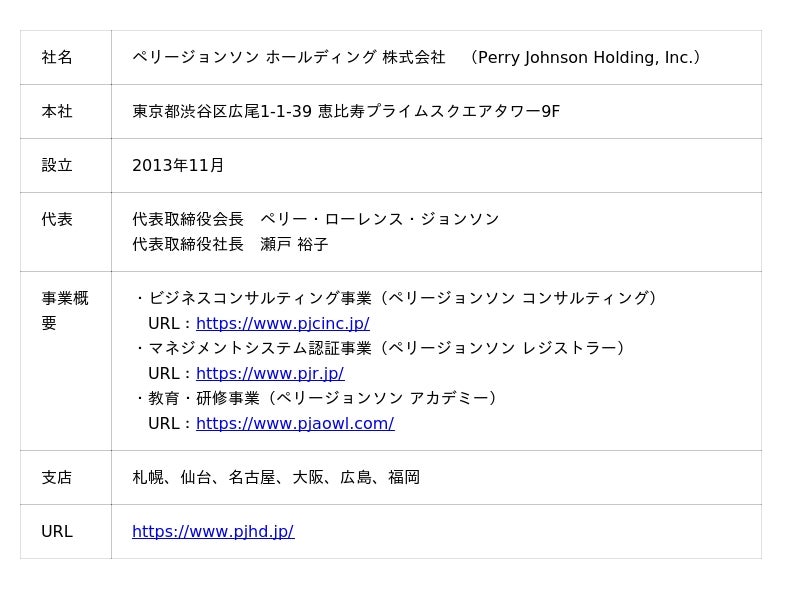Click the 本社 row label
Viewport: 800px width, 589px height.
(x=57, y=111)
